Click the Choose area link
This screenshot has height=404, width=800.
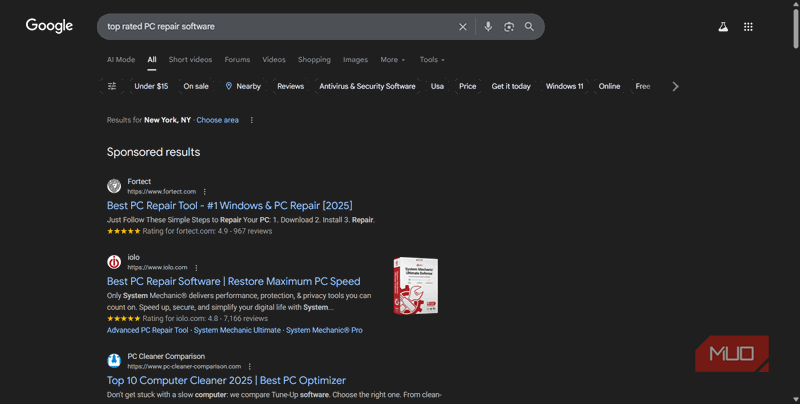pos(217,120)
